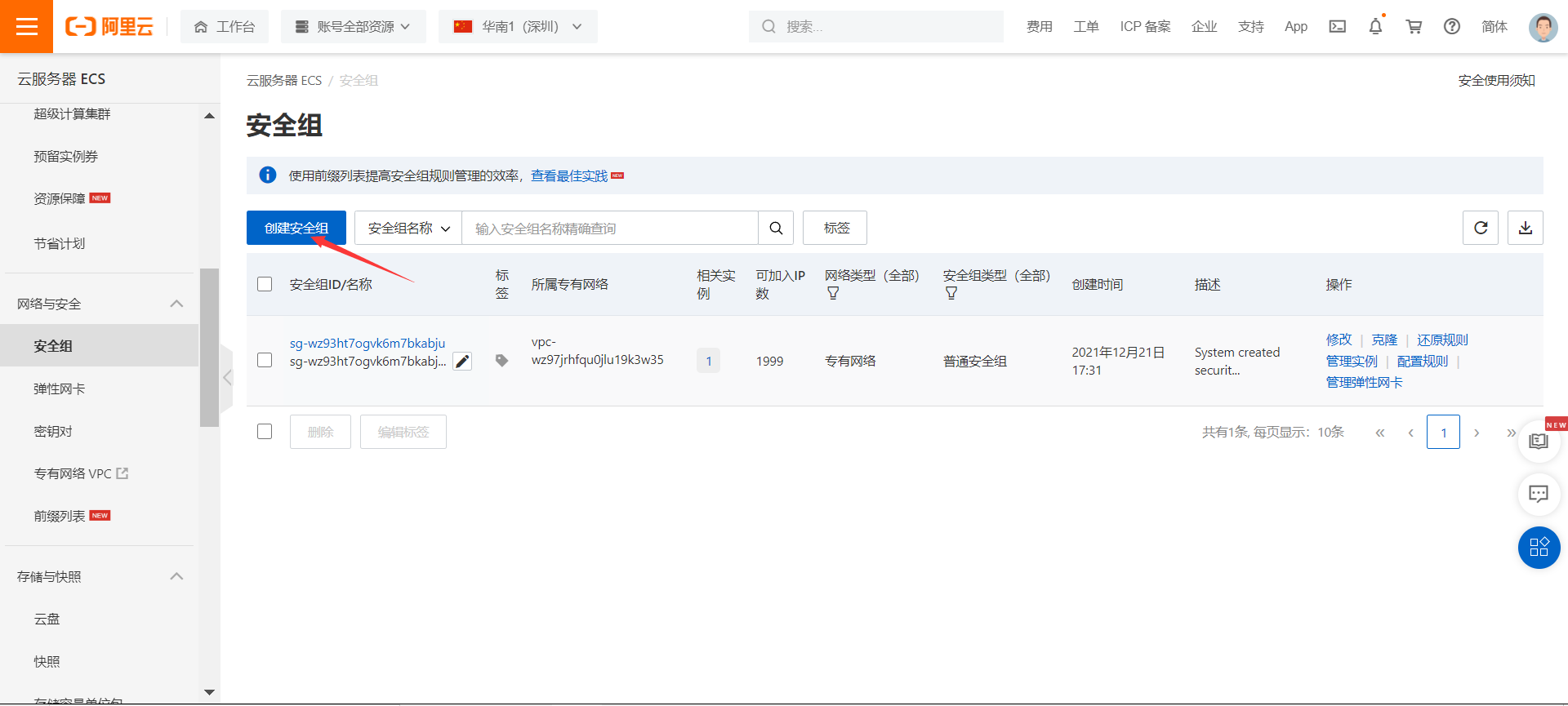1568x706 pixels.
Task: Click the 创建安全组 button
Action: [x=296, y=228]
